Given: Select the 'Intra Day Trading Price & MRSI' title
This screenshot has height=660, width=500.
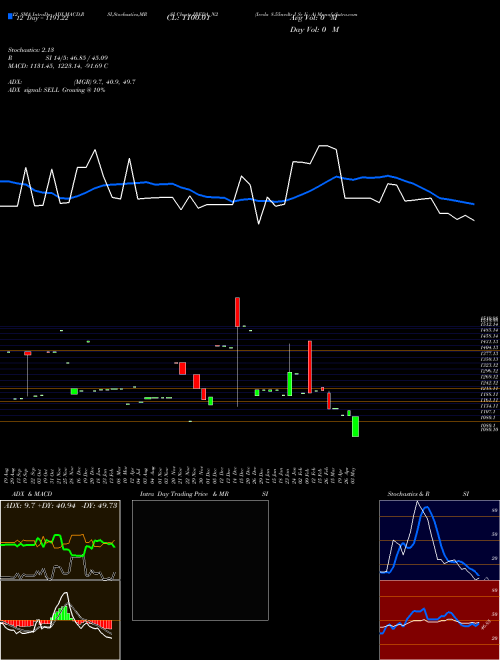Looking at the screenshot, I should click(x=204, y=494).
